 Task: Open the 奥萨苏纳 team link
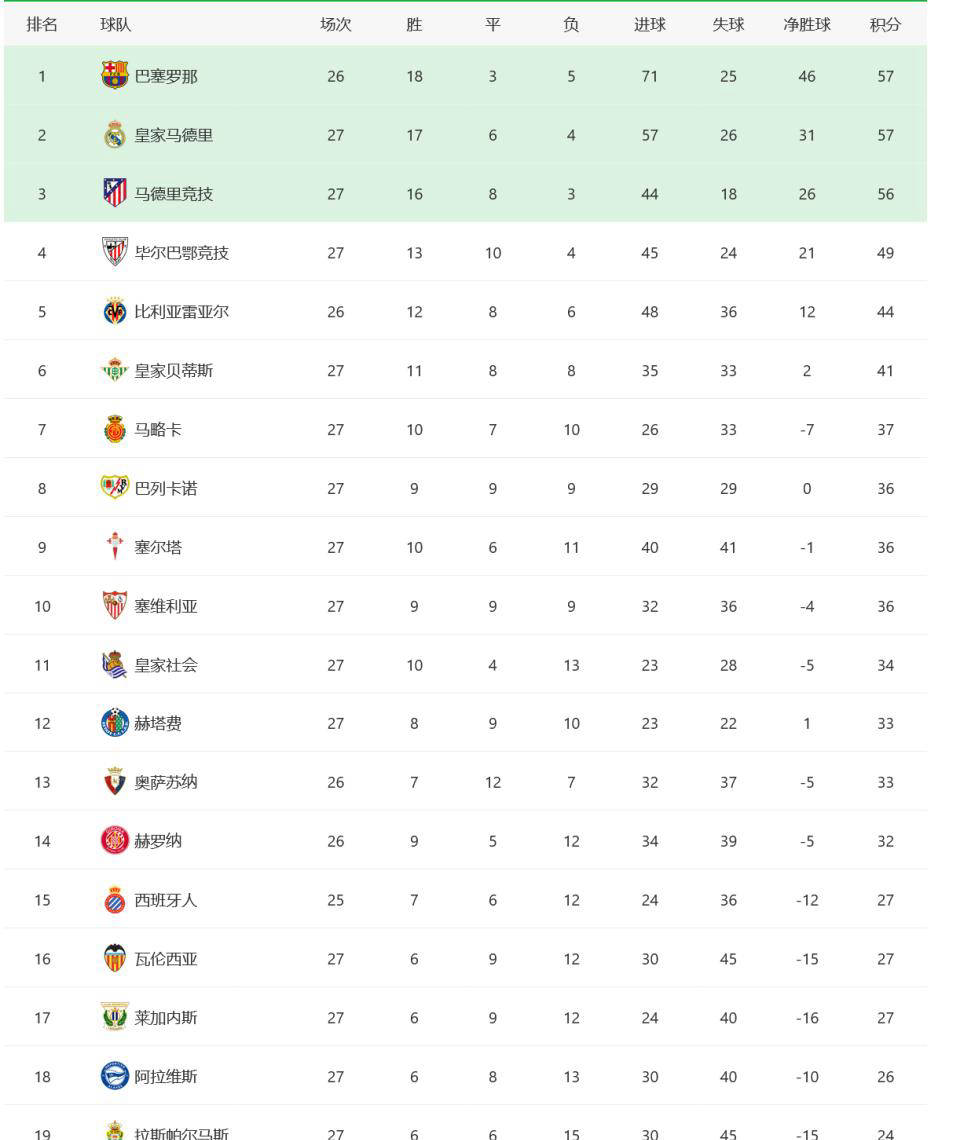click(166, 782)
